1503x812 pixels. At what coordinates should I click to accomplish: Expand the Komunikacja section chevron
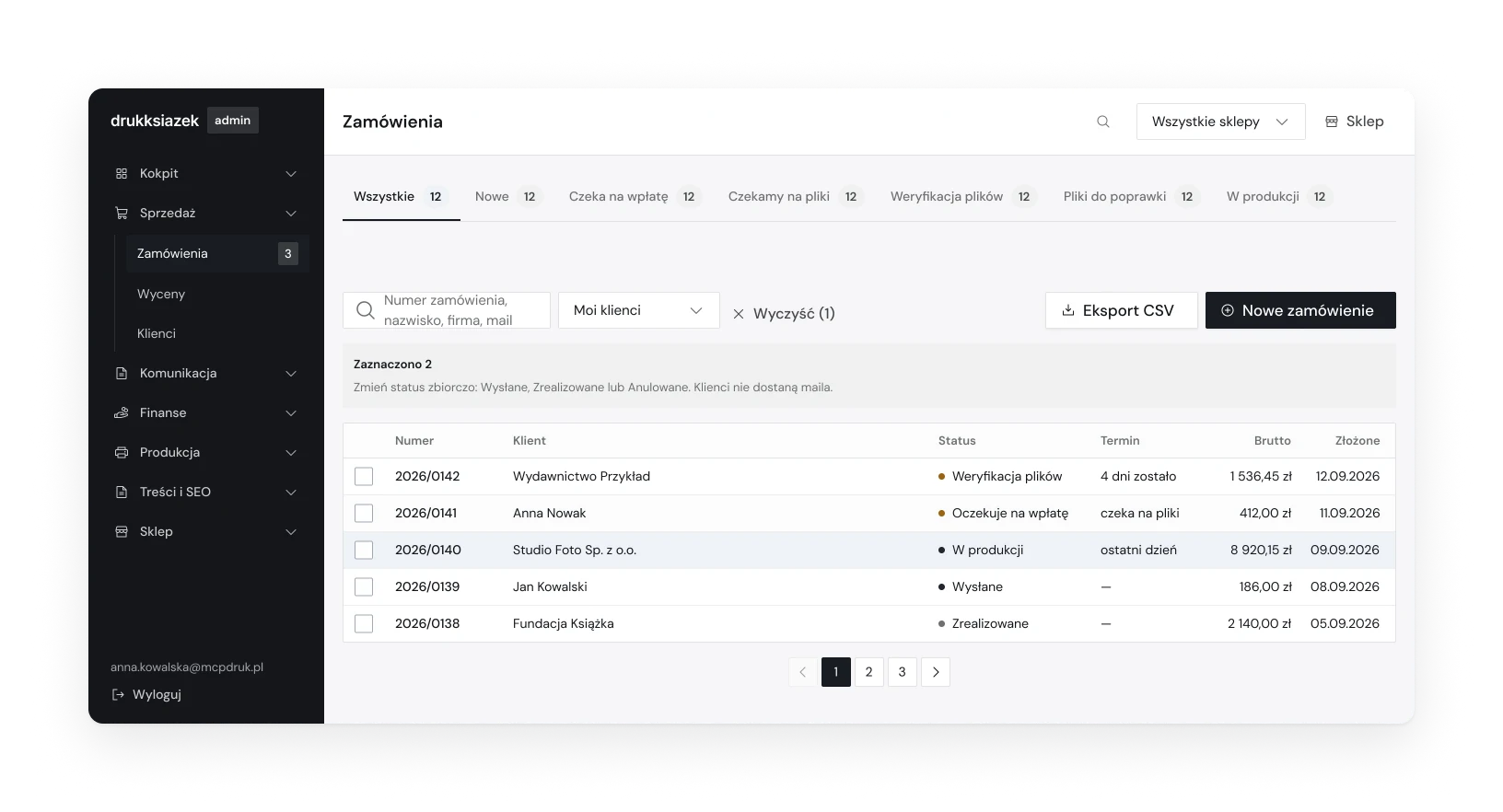pyautogui.click(x=291, y=373)
